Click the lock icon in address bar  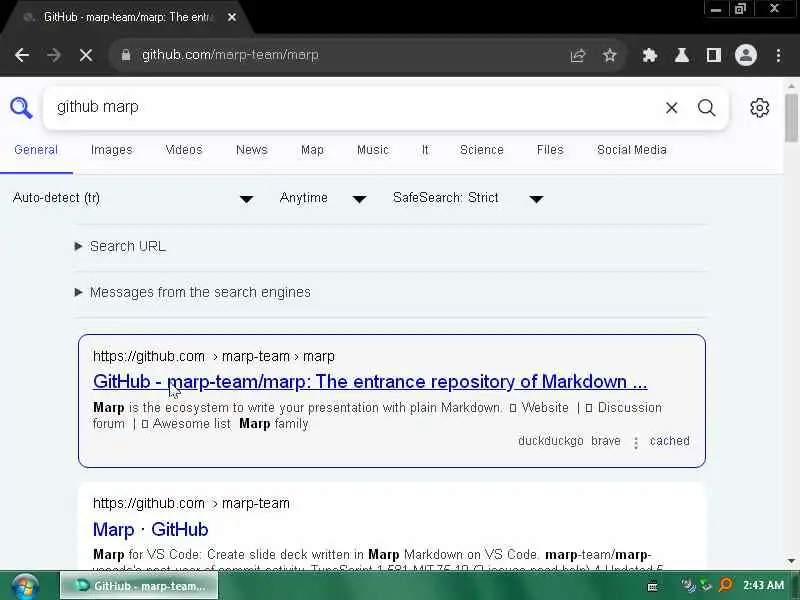[x=126, y=55]
